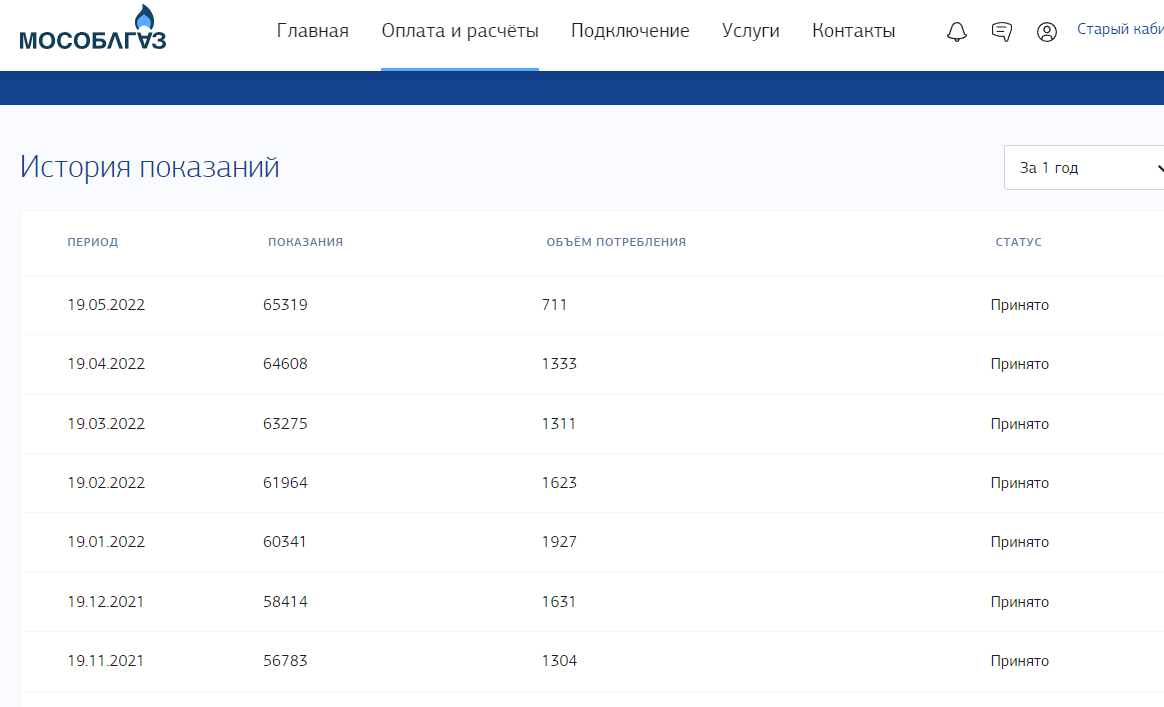
Task: Go to the Главная menu item
Action: [x=312, y=31]
